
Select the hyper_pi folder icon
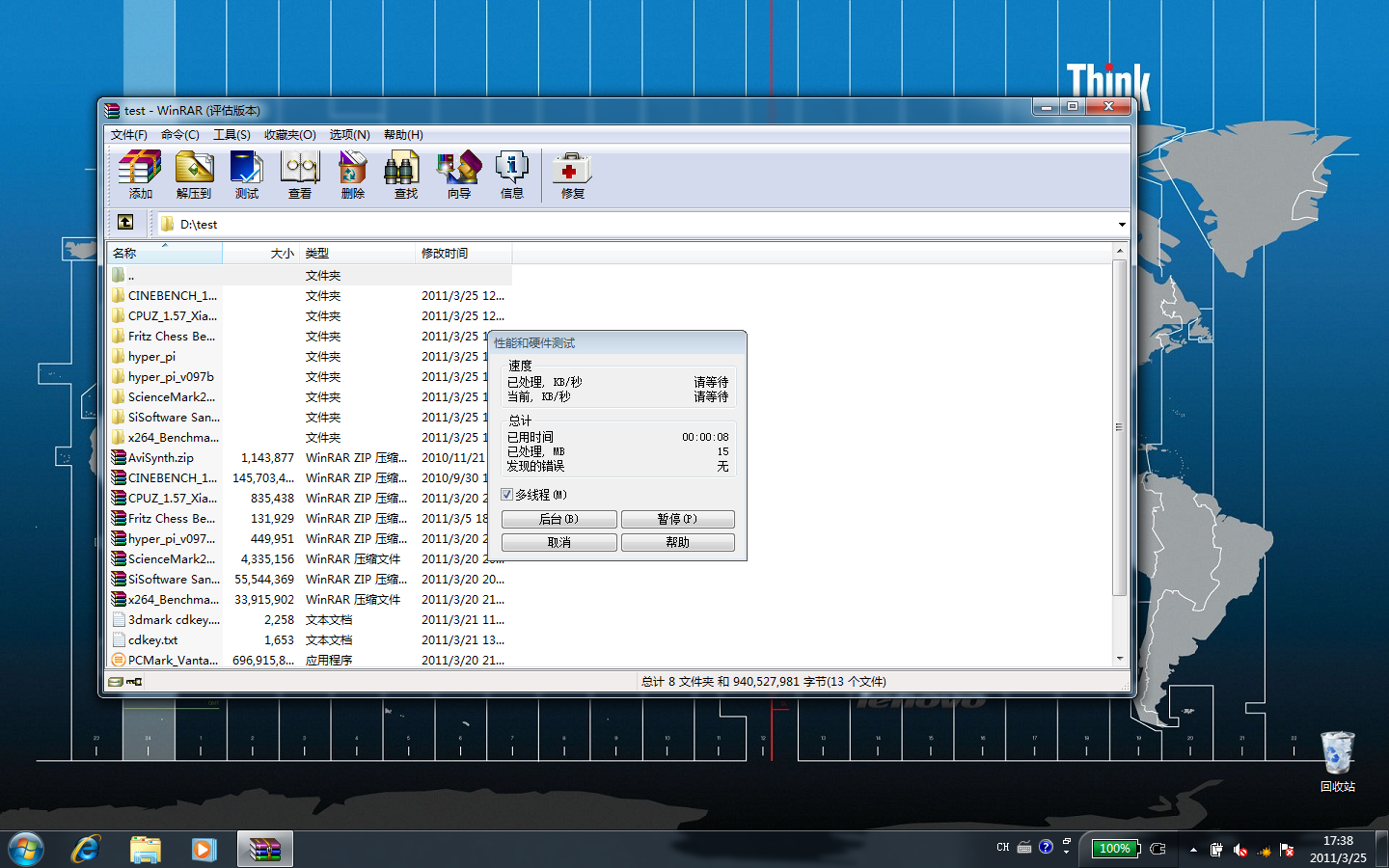coord(119,357)
